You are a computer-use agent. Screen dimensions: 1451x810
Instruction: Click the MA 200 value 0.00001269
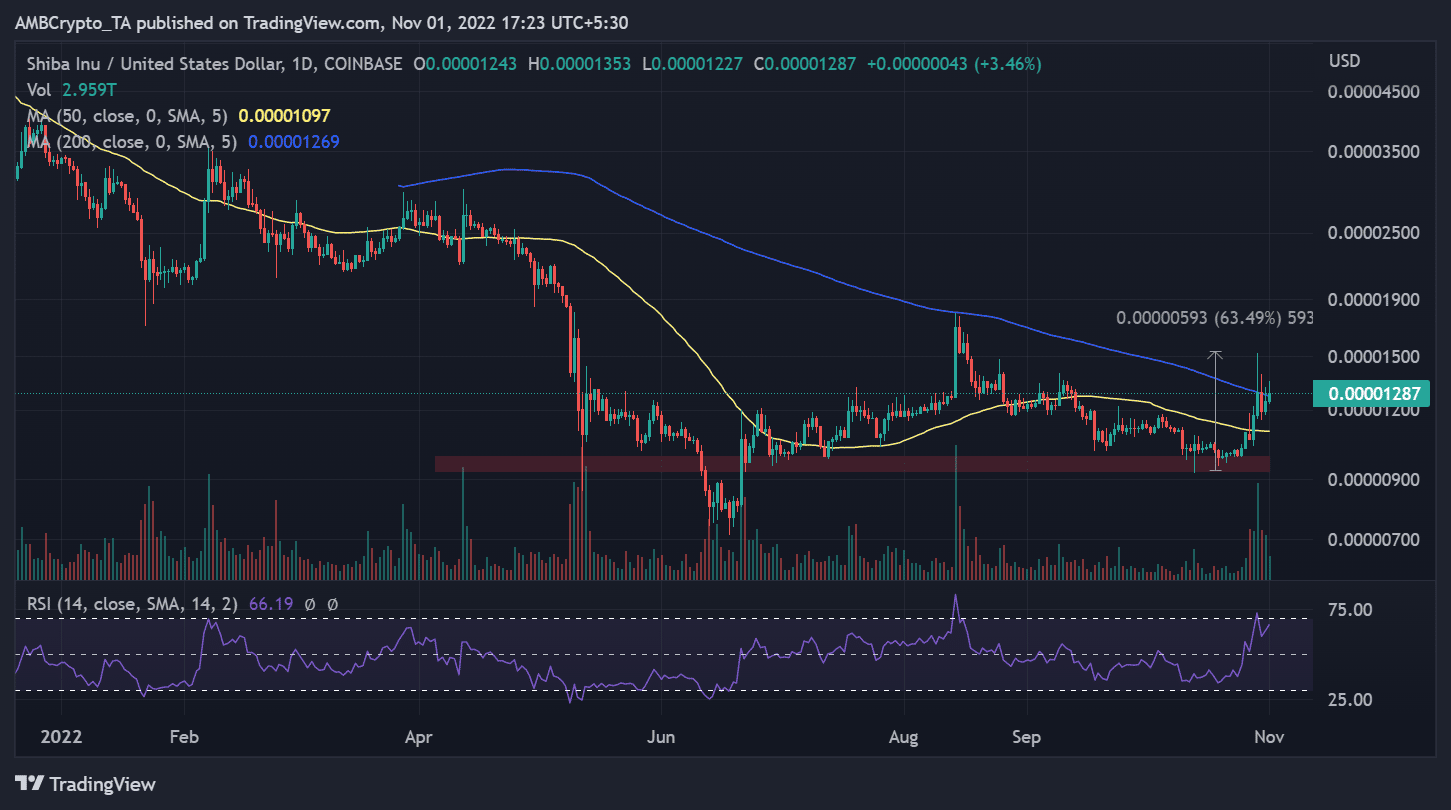[293, 142]
